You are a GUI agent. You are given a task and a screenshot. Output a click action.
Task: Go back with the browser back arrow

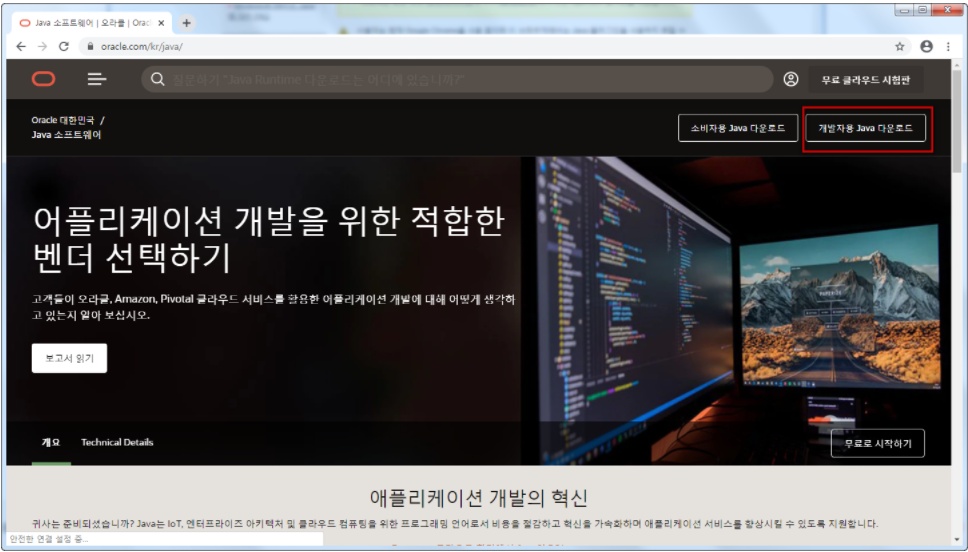pyautogui.click(x=21, y=46)
